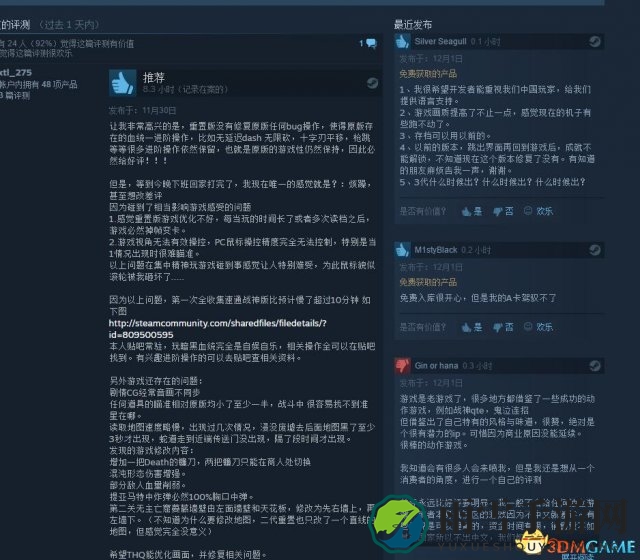Click the 推荐 recommendation title
The width and height of the screenshot is (640, 560).
[154, 78]
